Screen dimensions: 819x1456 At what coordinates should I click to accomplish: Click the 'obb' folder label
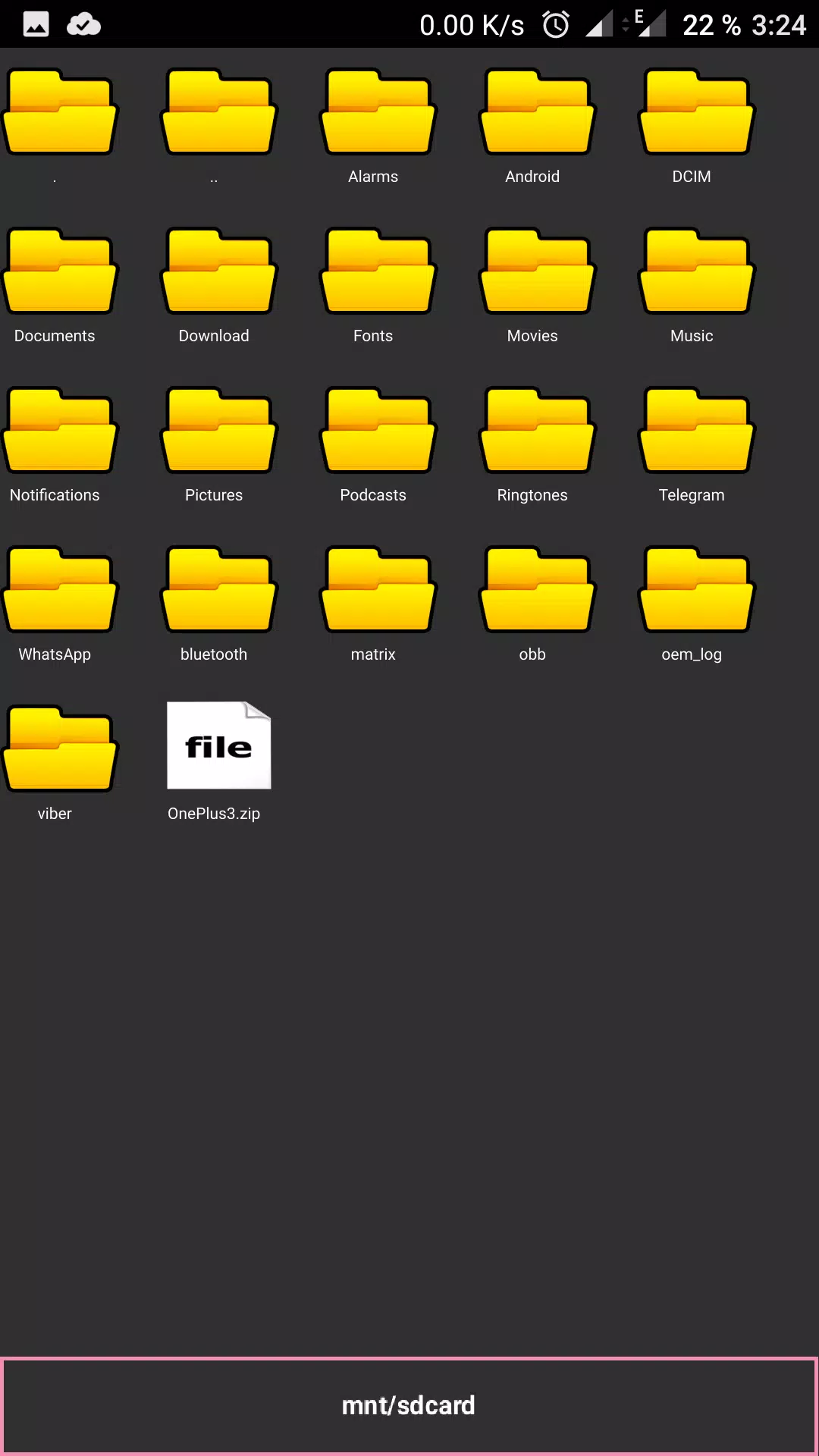coord(532,654)
